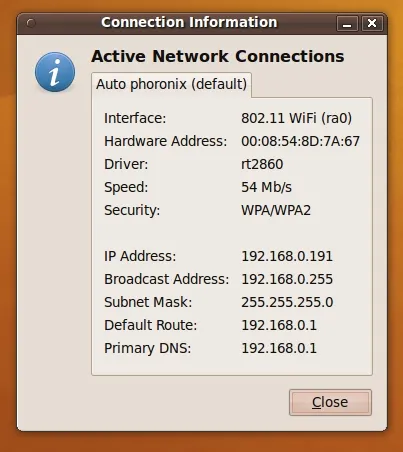Viewport: 403px width, 452px height.
Task: Click the speed value 54 Mb/s
Action: 266,187
